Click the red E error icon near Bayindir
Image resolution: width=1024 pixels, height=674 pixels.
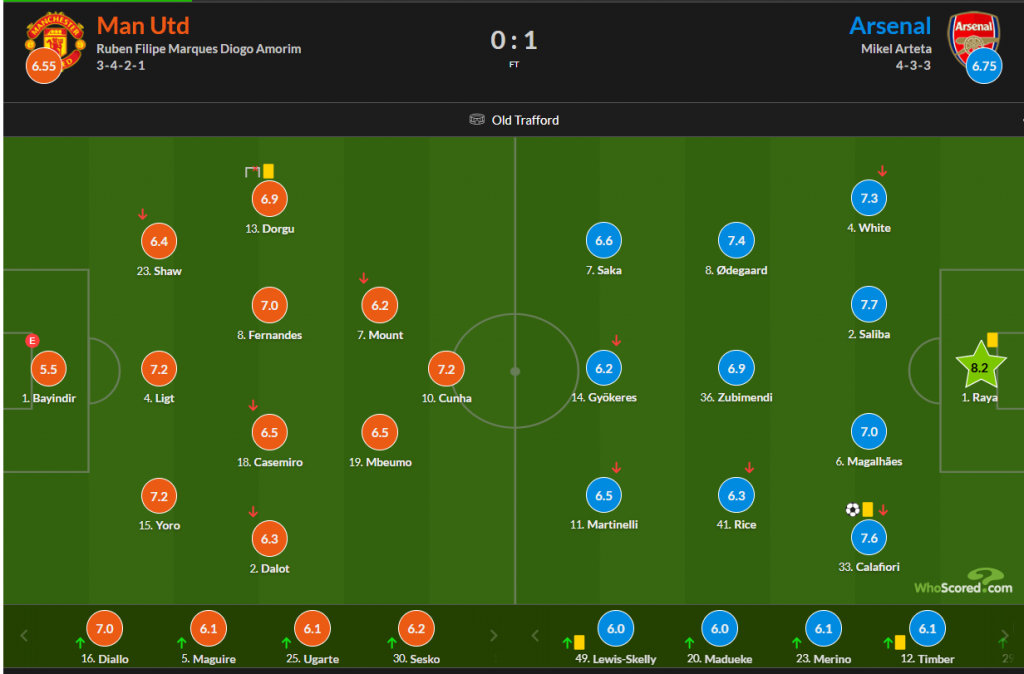click(32, 340)
